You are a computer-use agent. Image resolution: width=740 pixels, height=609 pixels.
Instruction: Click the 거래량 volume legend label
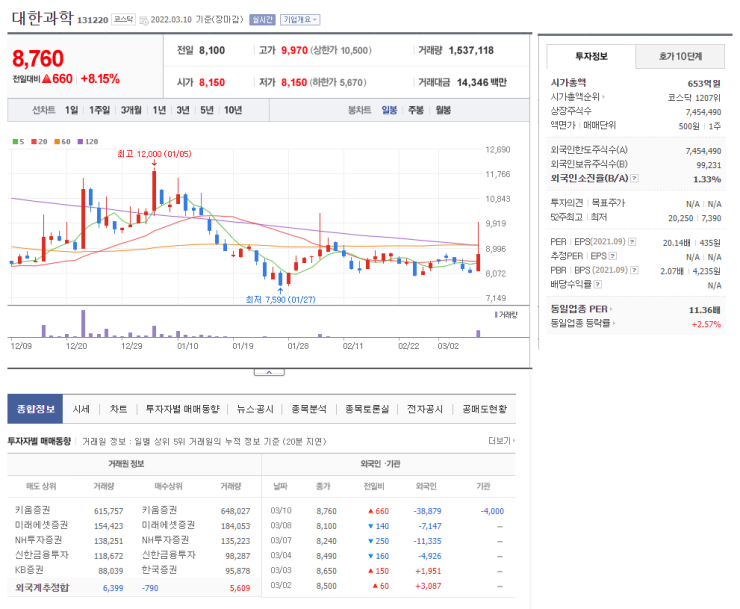click(x=506, y=315)
